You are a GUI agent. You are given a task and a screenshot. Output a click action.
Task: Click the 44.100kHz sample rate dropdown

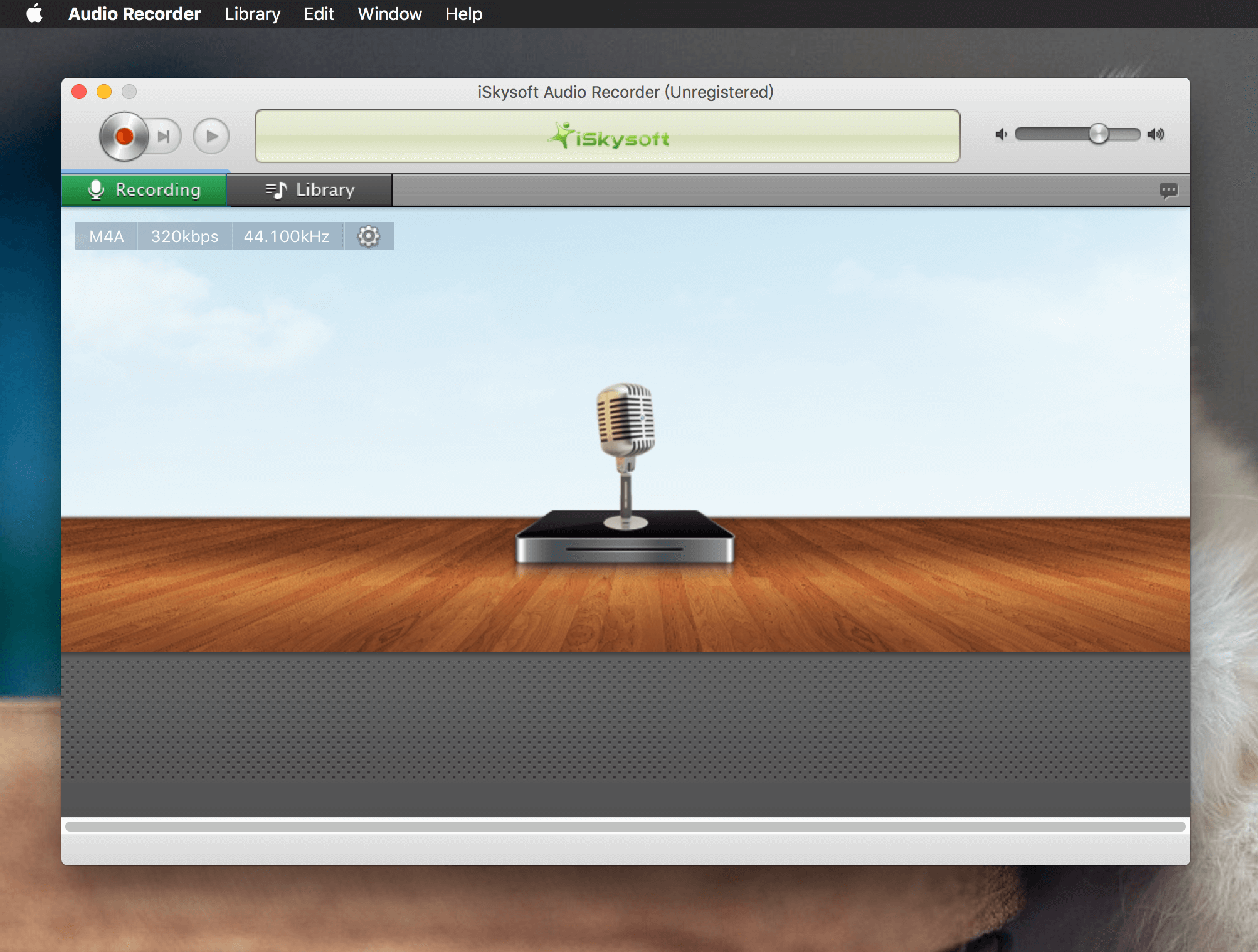tap(284, 236)
